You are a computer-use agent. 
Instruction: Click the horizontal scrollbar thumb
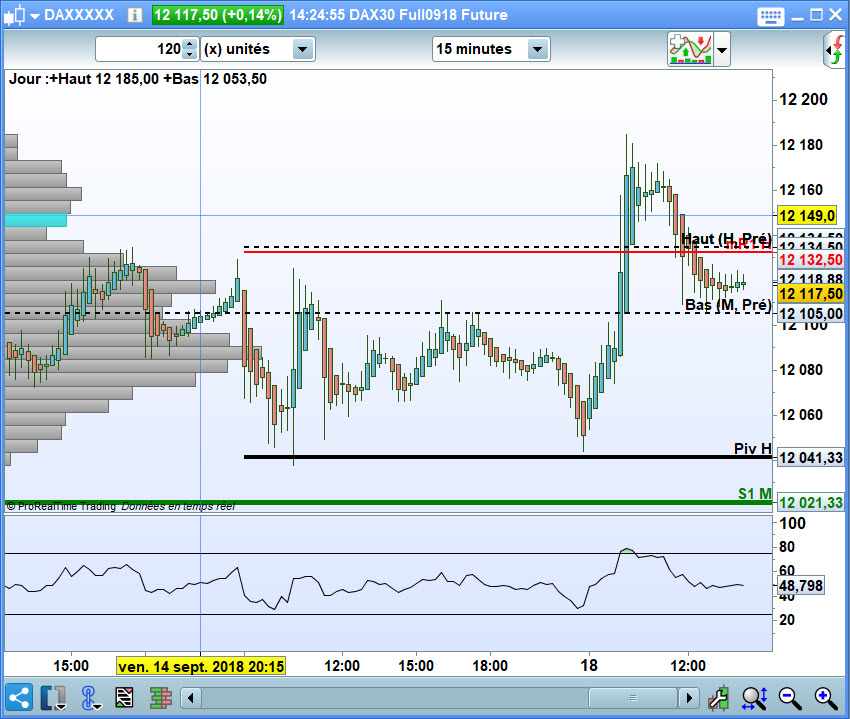(x=633, y=698)
